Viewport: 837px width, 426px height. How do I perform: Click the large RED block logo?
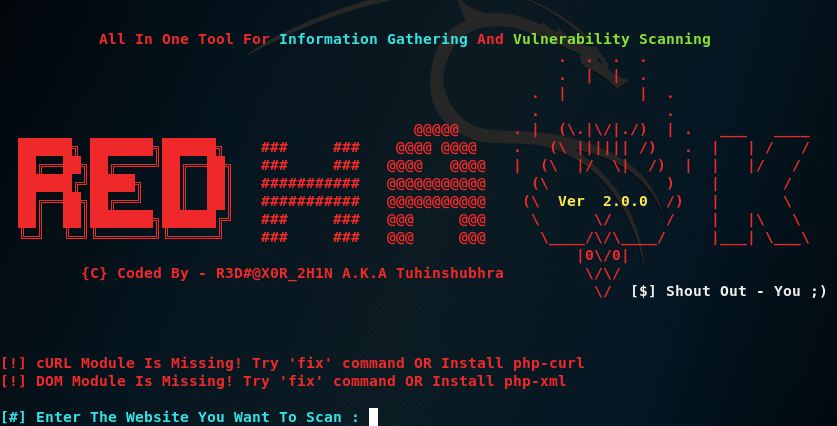124,187
